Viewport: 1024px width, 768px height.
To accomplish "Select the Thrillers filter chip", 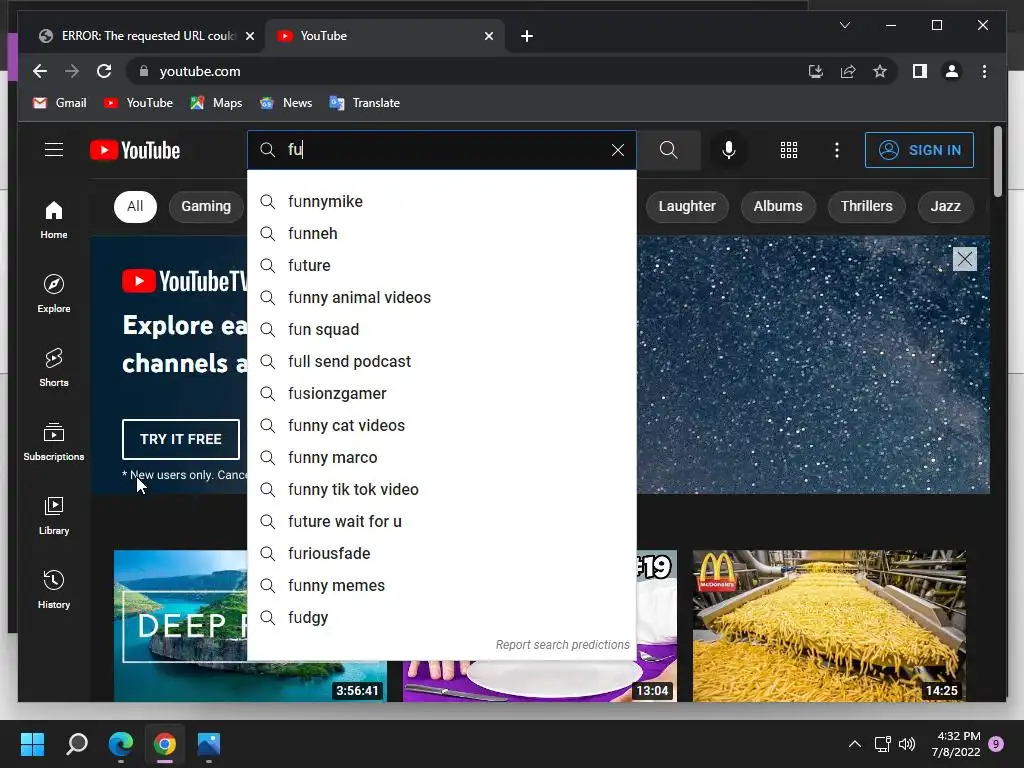I will 867,206.
